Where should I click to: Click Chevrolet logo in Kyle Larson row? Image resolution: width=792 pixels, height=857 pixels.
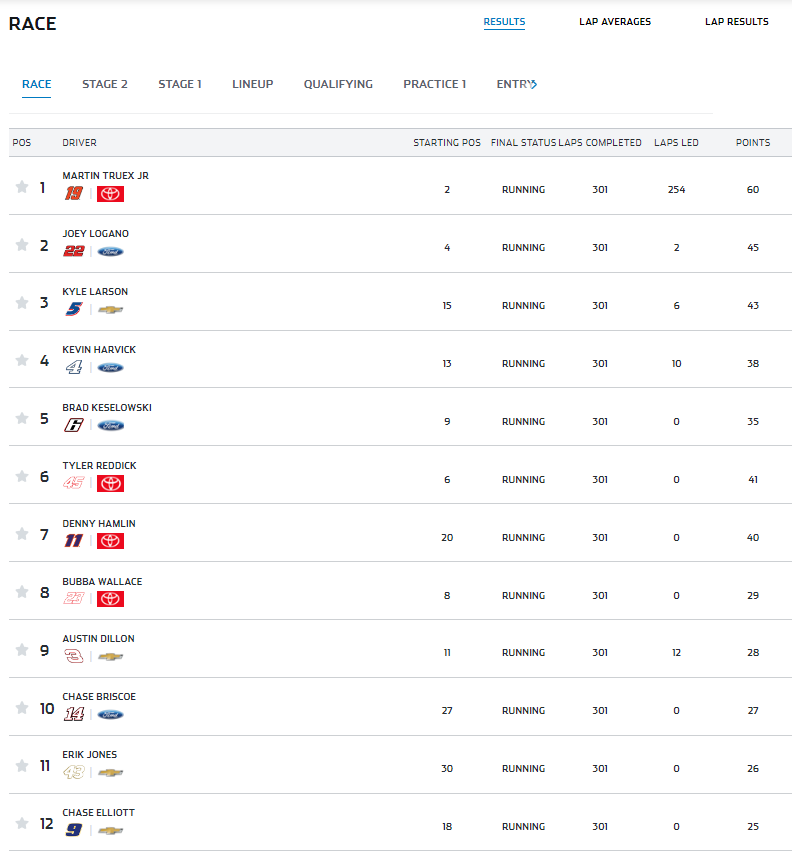pyautogui.click(x=110, y=309)
